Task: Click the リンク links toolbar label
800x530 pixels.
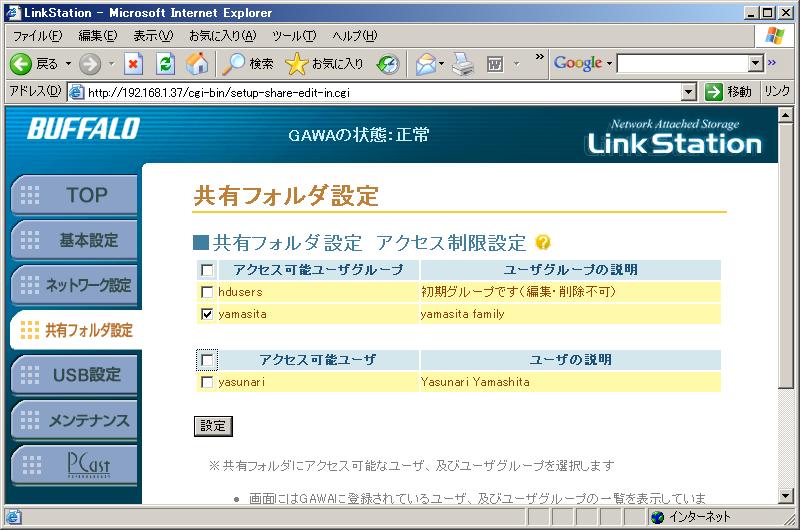Action: click(x=777, y=92)
